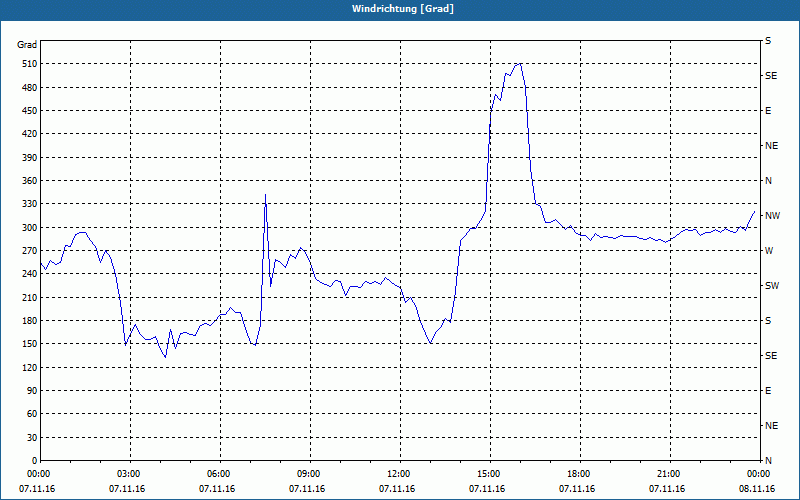Screen dimensions: 800x500
Task: Click the SW compass label
Action: [772, 286]
